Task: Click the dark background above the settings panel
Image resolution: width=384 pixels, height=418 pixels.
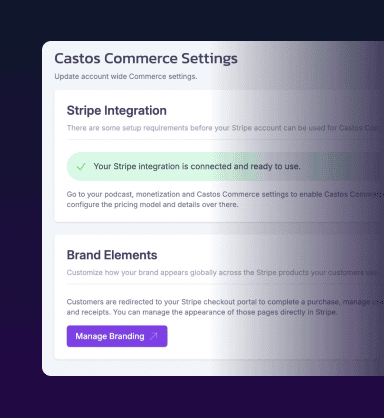Action: pyautogui.click(x=192, y=20)
